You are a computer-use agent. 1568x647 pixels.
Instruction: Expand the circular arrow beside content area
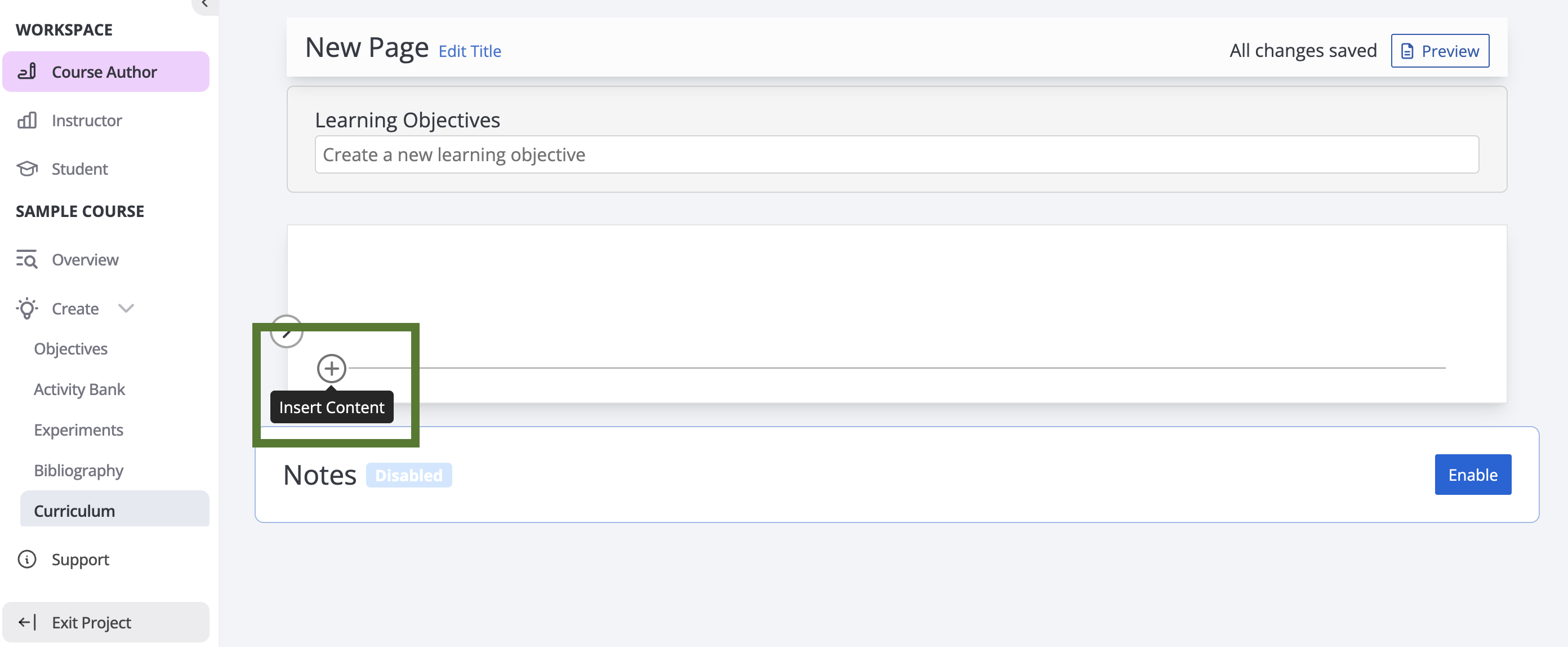pos(286,331)
